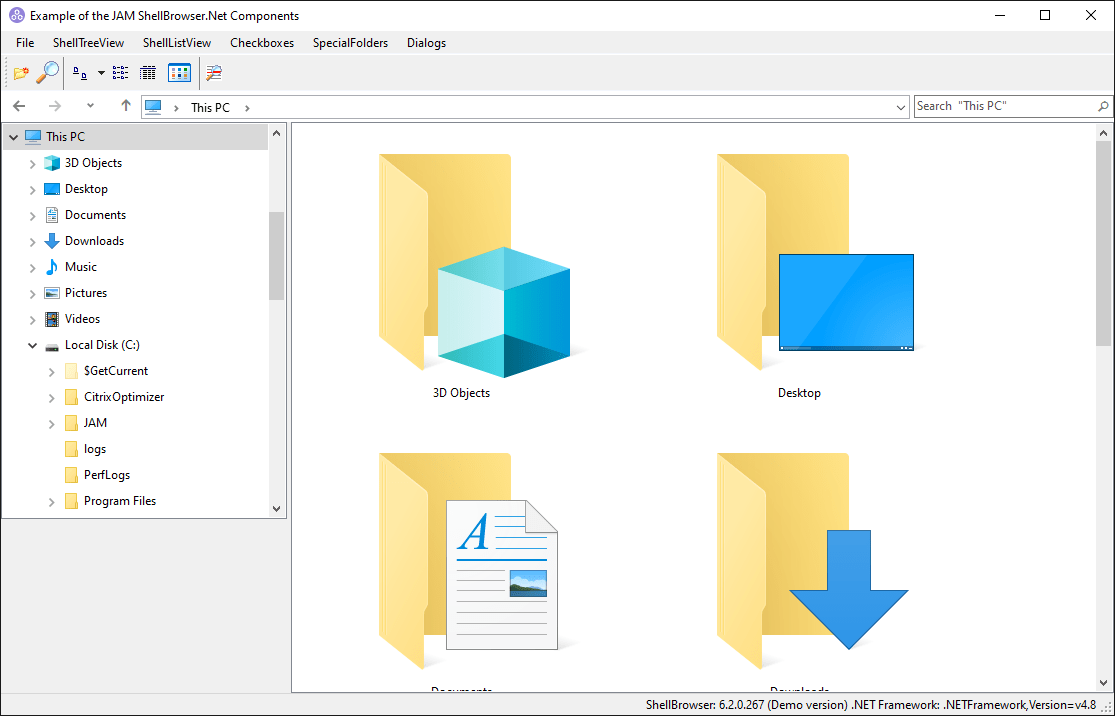Click the new folder toolbar icon
Viewport: 1115px width, 716px height.
click(21, 73)
